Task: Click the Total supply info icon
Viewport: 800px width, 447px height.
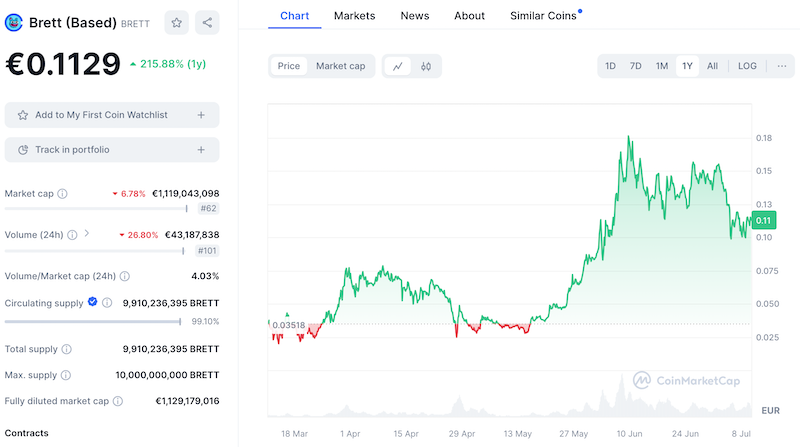Action: coord(66,349)
